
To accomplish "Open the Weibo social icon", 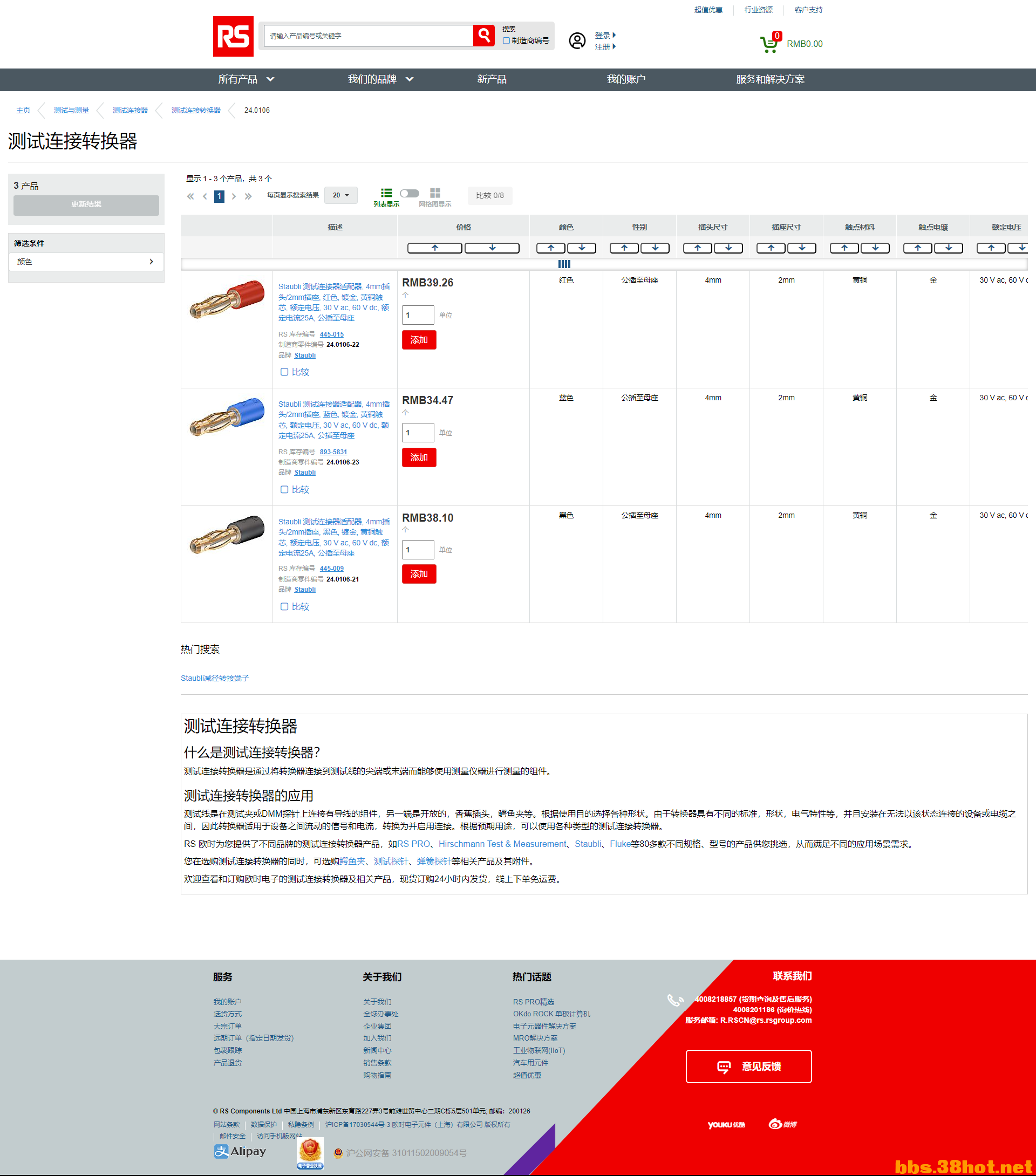I will click(x=783, y=1124).
